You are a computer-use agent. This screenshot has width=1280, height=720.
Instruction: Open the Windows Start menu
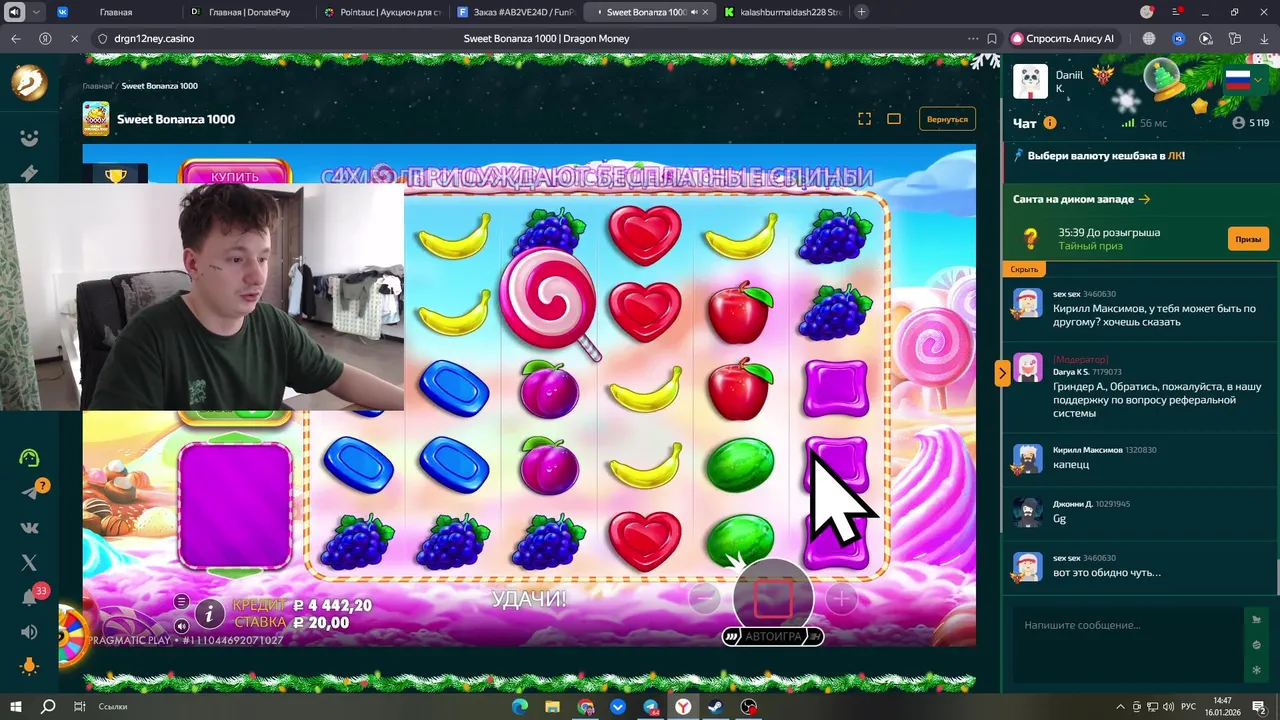(16, 706)
